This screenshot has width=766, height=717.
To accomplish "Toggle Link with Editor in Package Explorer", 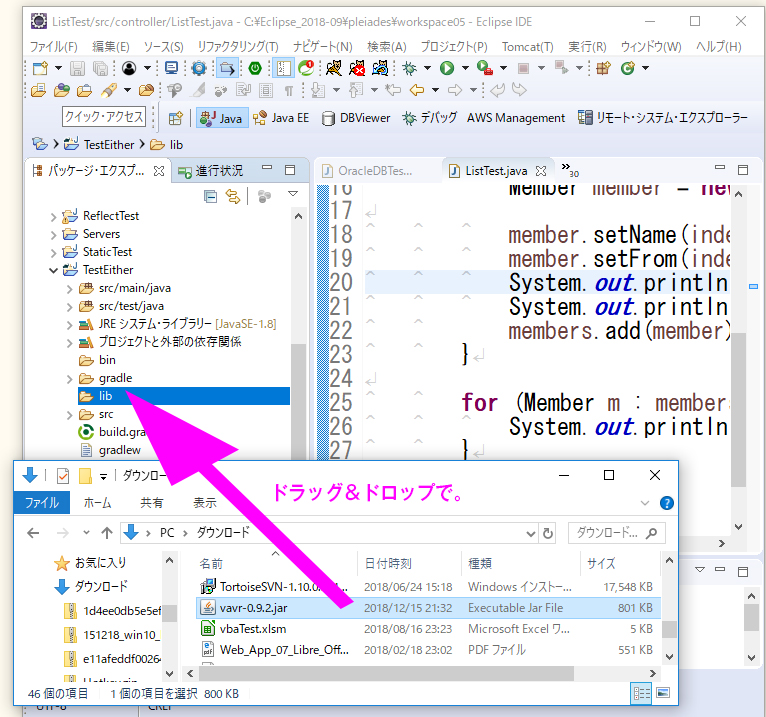I will coord(233,196).
